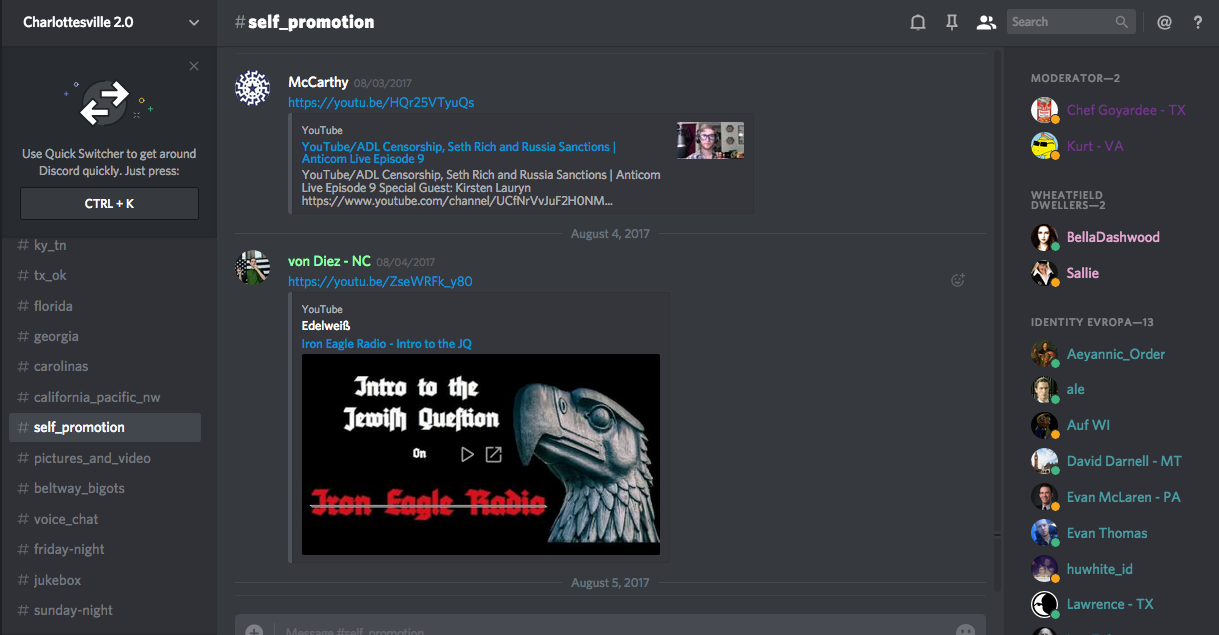Show pinned messages

click(x=951, y=22)
